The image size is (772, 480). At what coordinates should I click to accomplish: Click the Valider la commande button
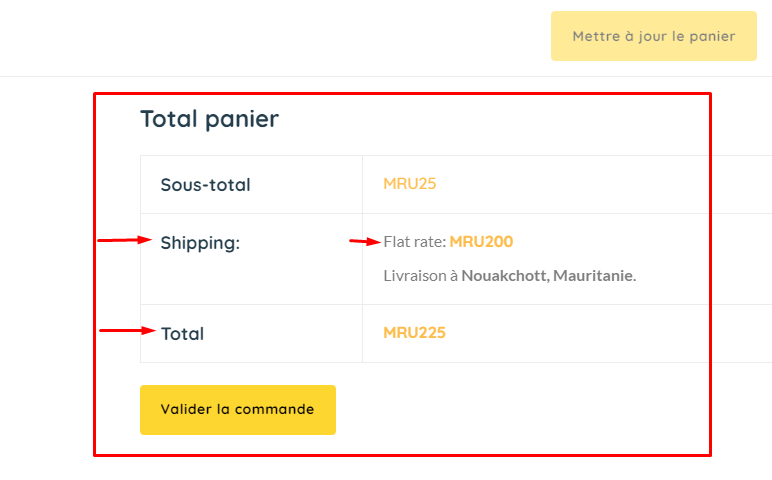tap(238, 410)
